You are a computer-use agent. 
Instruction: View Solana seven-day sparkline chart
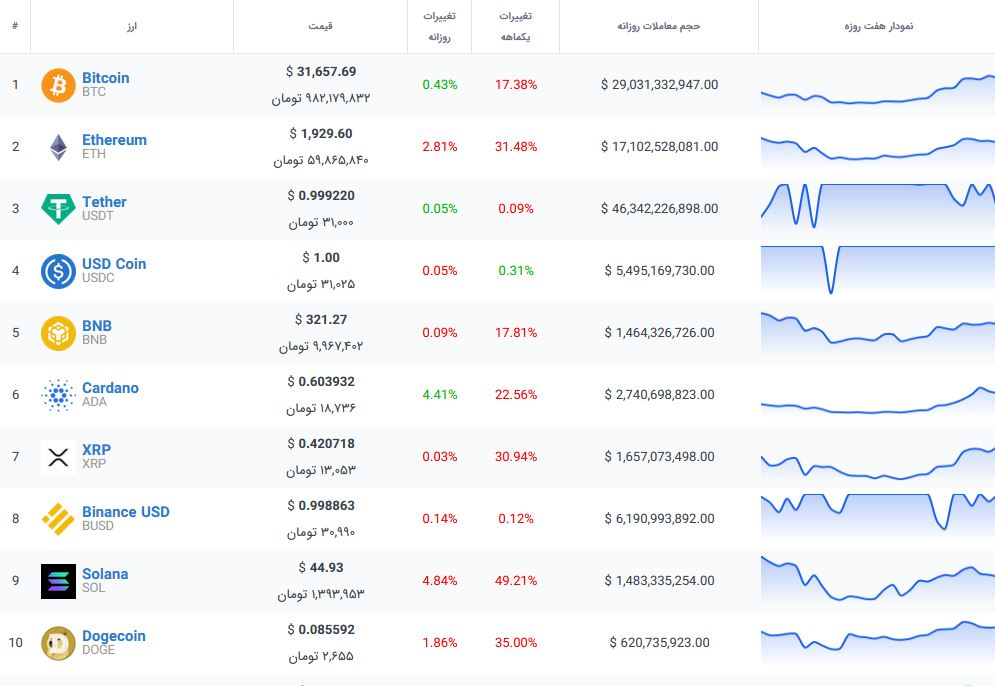pos(878,579)
